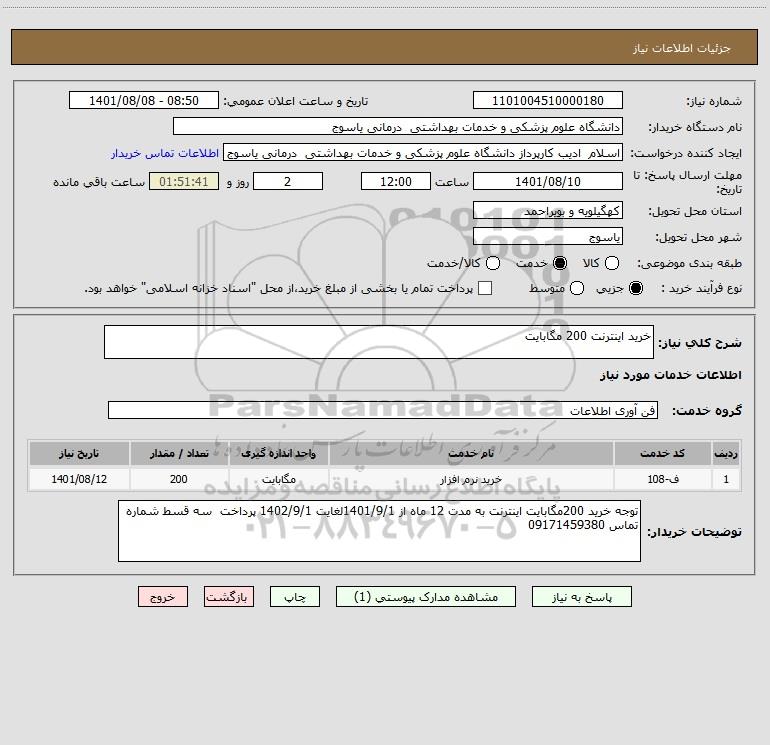Click the label نوع فرآیند خرید

tap(701, 289)
